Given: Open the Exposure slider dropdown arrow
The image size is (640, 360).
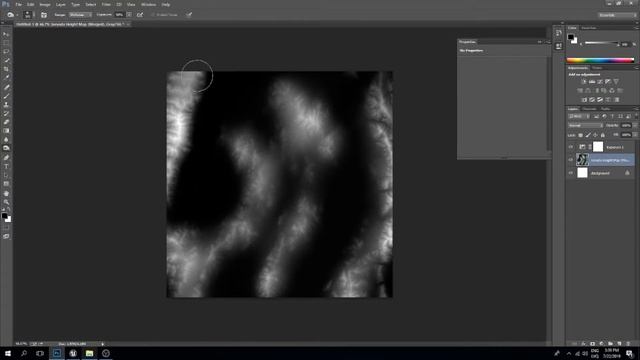Looking at the screenshot, I should pos(129,15).
